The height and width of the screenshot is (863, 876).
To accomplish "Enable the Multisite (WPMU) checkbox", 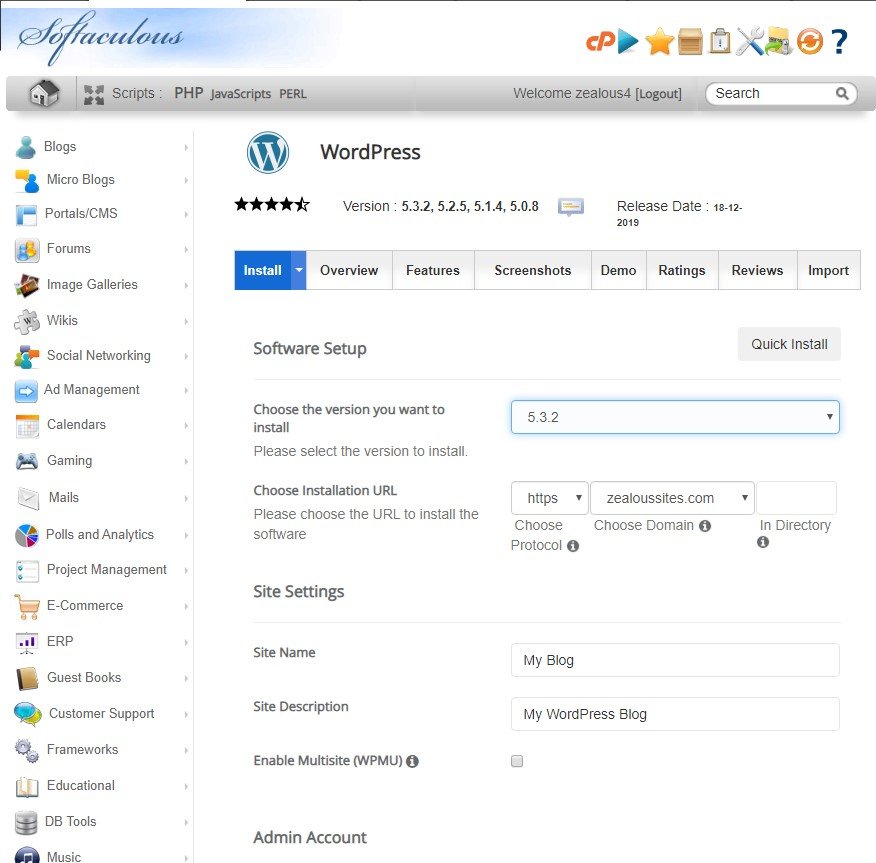I will (x=517, y=761).
